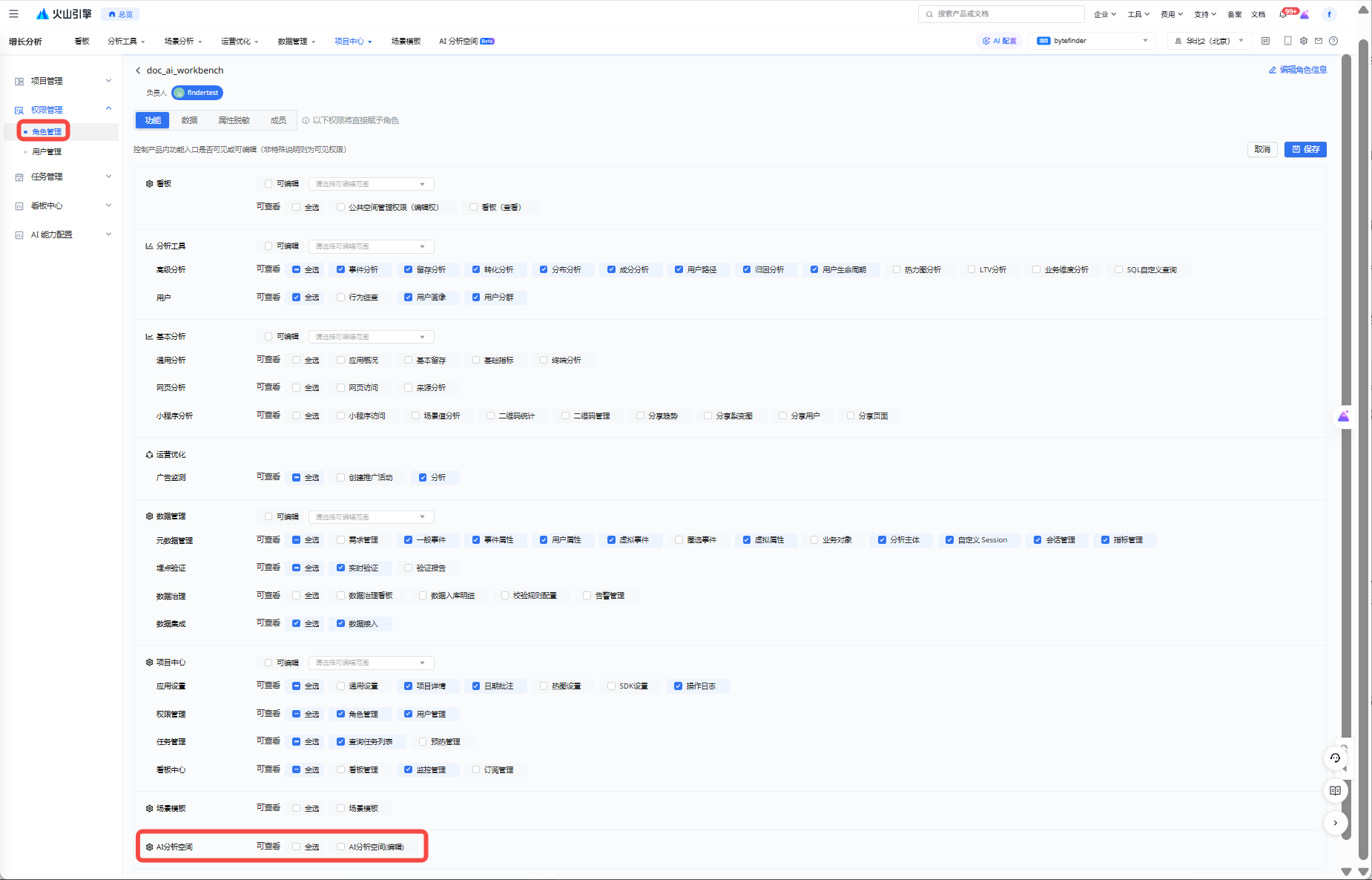Open the bytefinder project dropdown
The width and height of the screenshot is (1372, 880).
click(x=1093, y=41)
